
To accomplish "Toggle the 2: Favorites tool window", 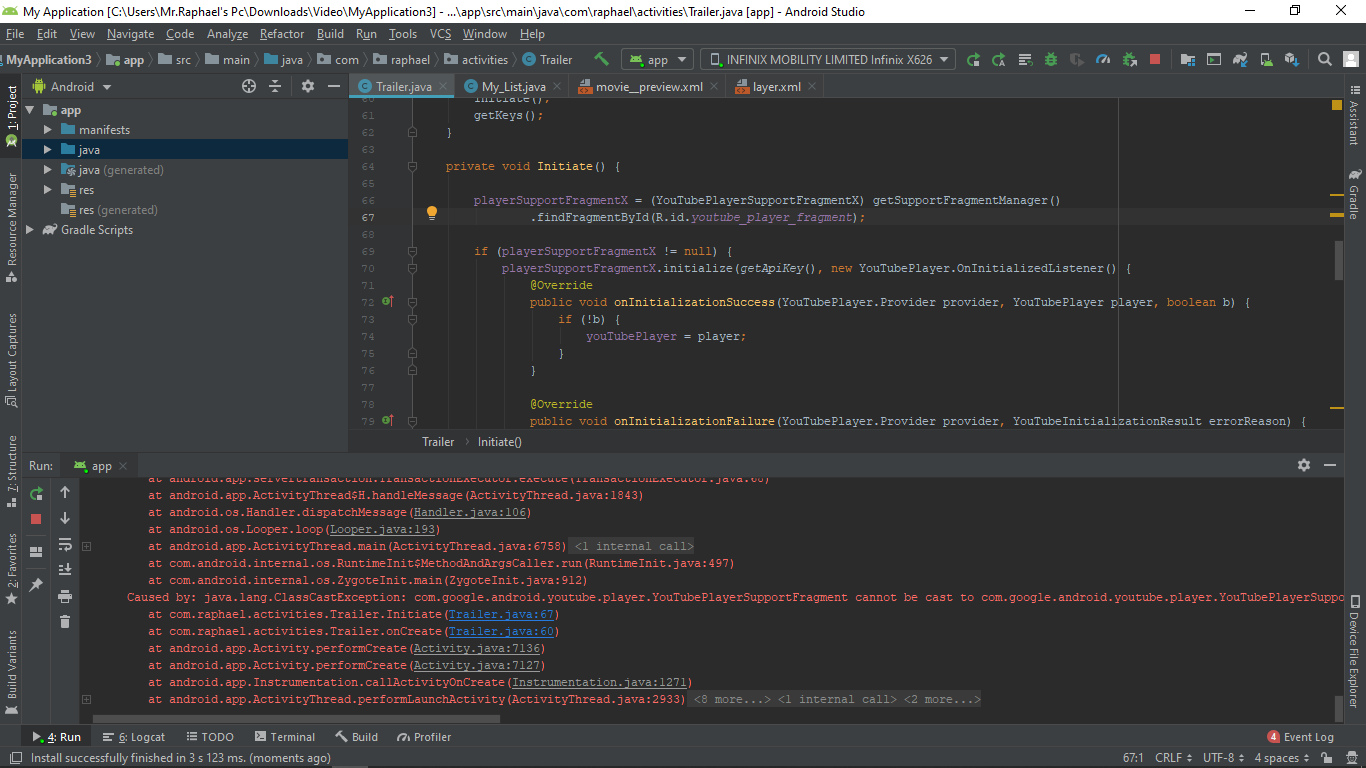I will click(x=11, y=568).
